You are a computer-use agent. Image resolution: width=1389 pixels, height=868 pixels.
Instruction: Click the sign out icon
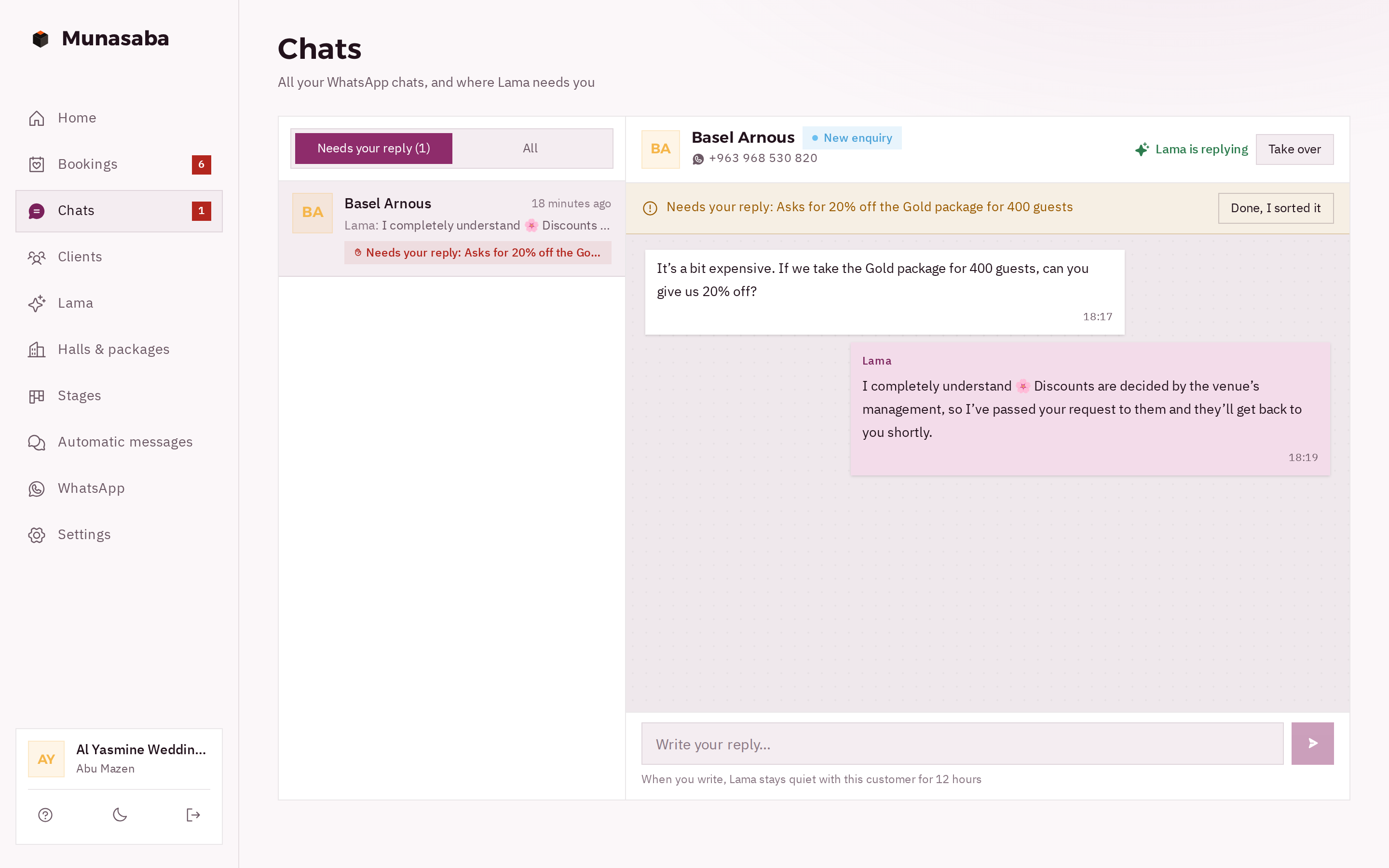[x=193, y=814]
